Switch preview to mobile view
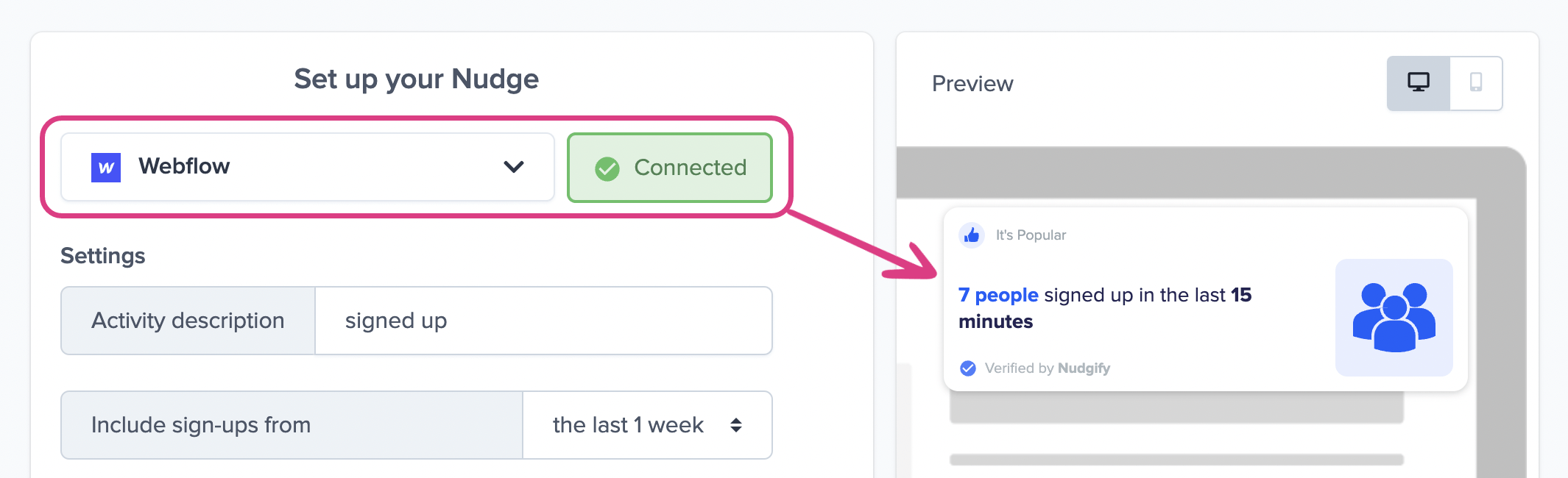This screenshot has height=478, width=1568. coord(1476,83)
